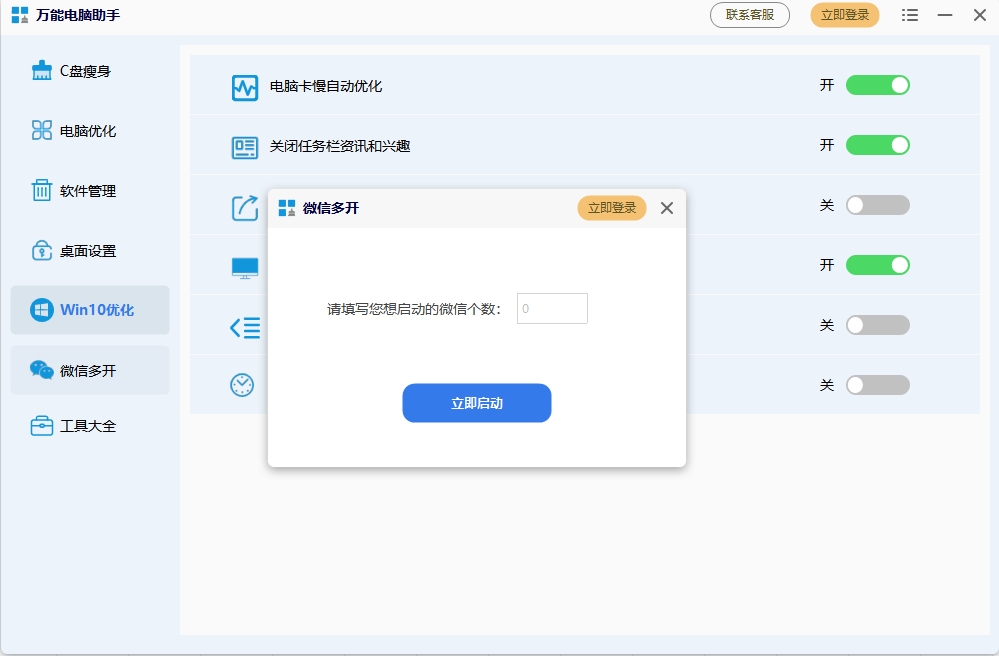This screenshot has width=999, height=656.
Task: Click 立即登录 in the 微信多开 dialog
Action: [611, 208]
